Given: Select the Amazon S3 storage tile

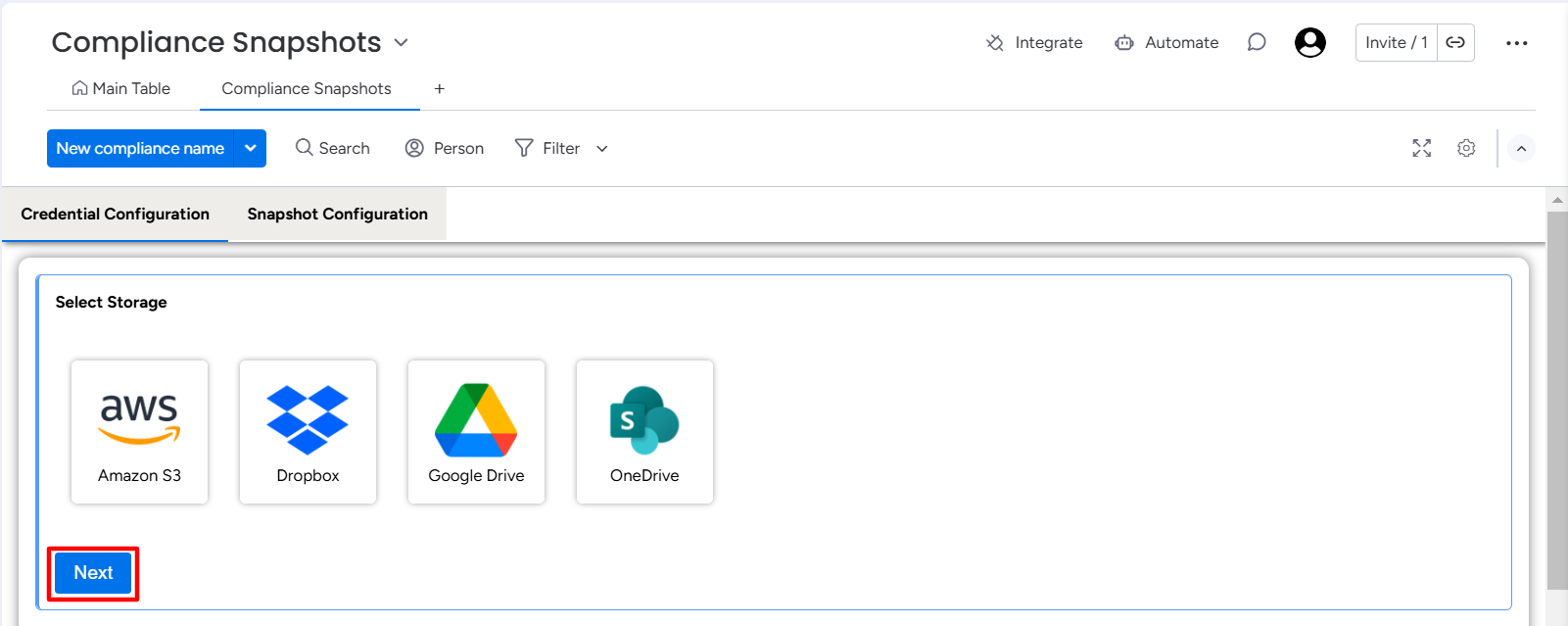Looking at the screenshot, I should [139, 432].
